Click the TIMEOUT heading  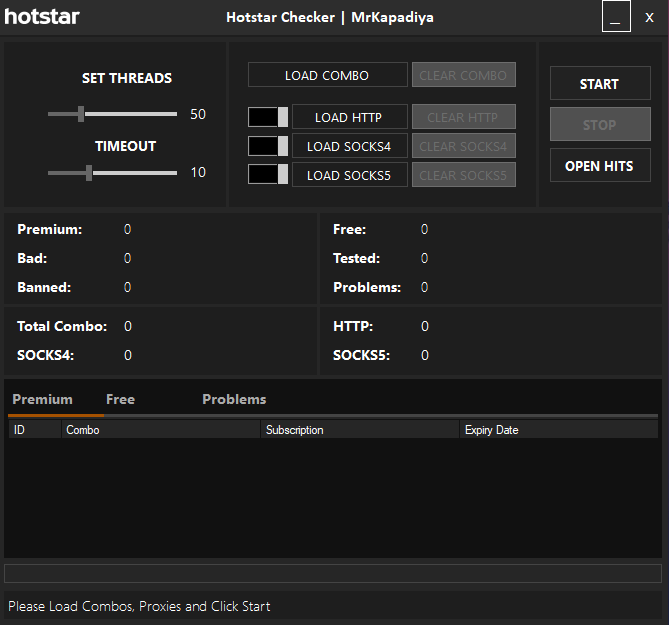pyautogui.click(x=125, y=146)
